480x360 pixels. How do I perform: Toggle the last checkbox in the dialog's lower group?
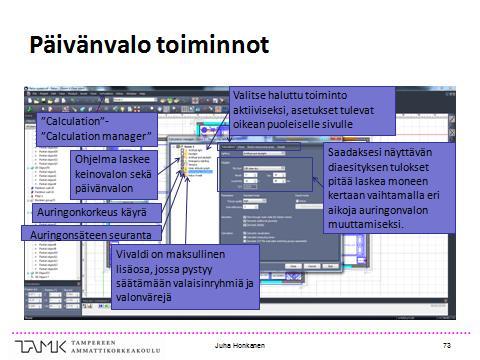click(244, 241)
